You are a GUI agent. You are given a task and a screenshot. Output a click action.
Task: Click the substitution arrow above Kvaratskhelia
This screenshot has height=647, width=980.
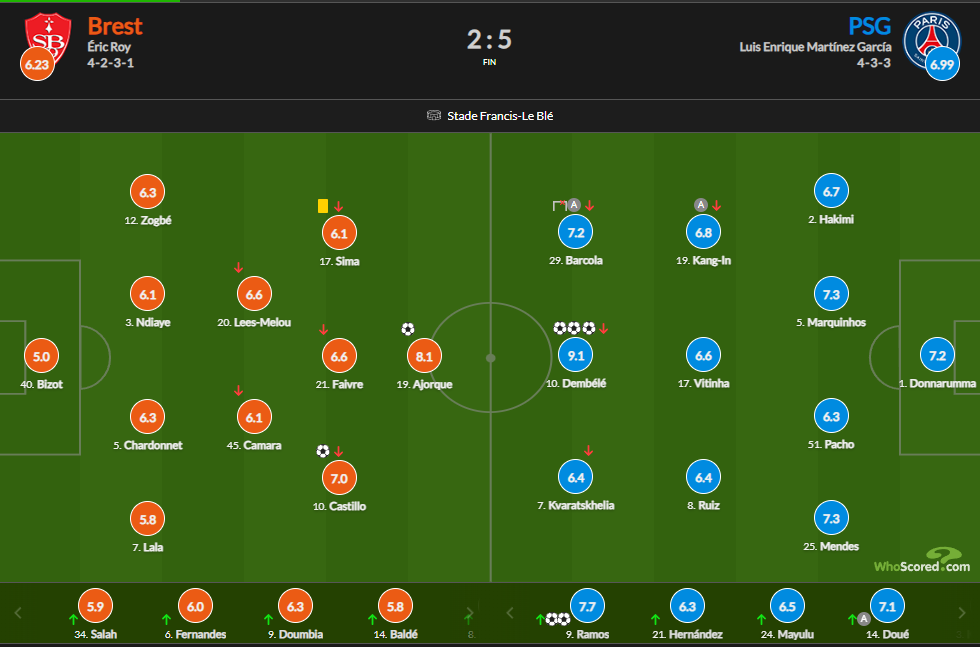[589, 451]
